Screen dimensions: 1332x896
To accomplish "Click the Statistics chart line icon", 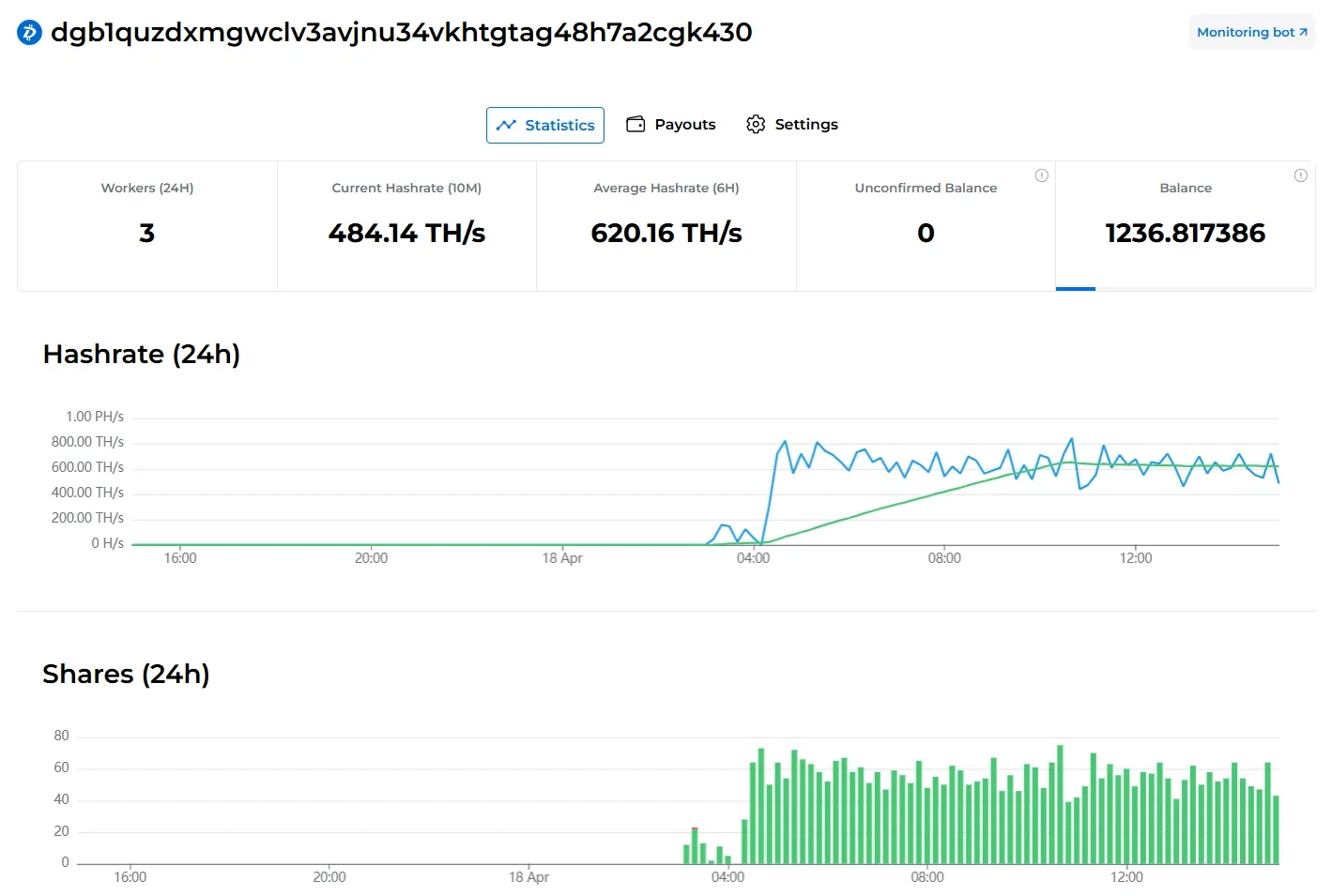I will pos(506,125).
